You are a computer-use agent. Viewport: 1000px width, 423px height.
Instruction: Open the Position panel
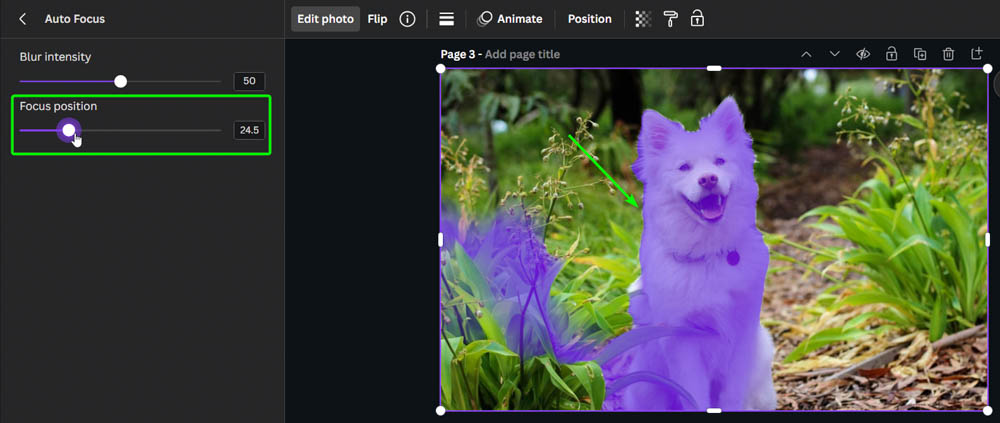(589, 19)
